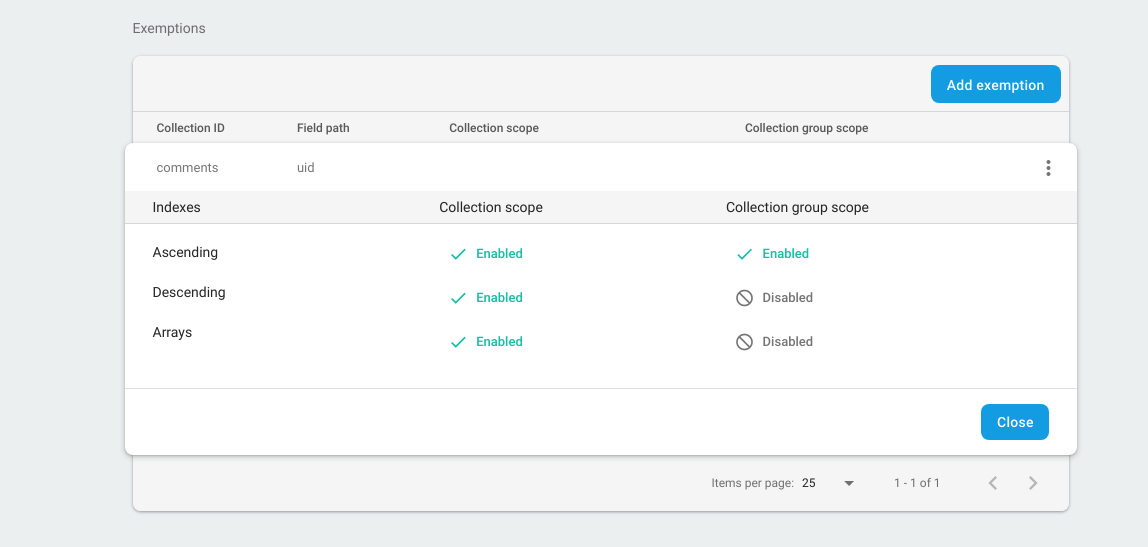Viewport: 1148px width, 547px height.
Task: Open the items per page dropdown
Action: (828, 483)
